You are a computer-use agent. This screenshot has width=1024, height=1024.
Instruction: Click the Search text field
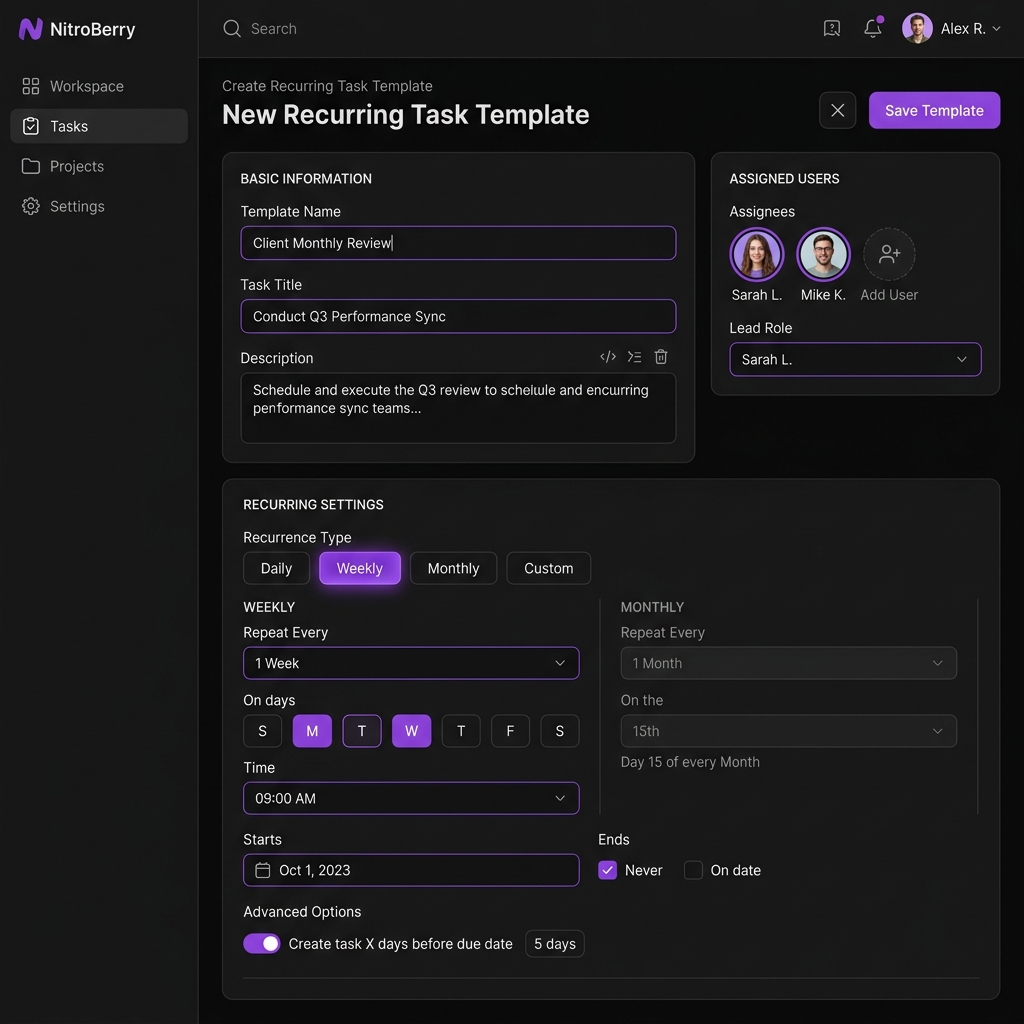click(274, 29)
